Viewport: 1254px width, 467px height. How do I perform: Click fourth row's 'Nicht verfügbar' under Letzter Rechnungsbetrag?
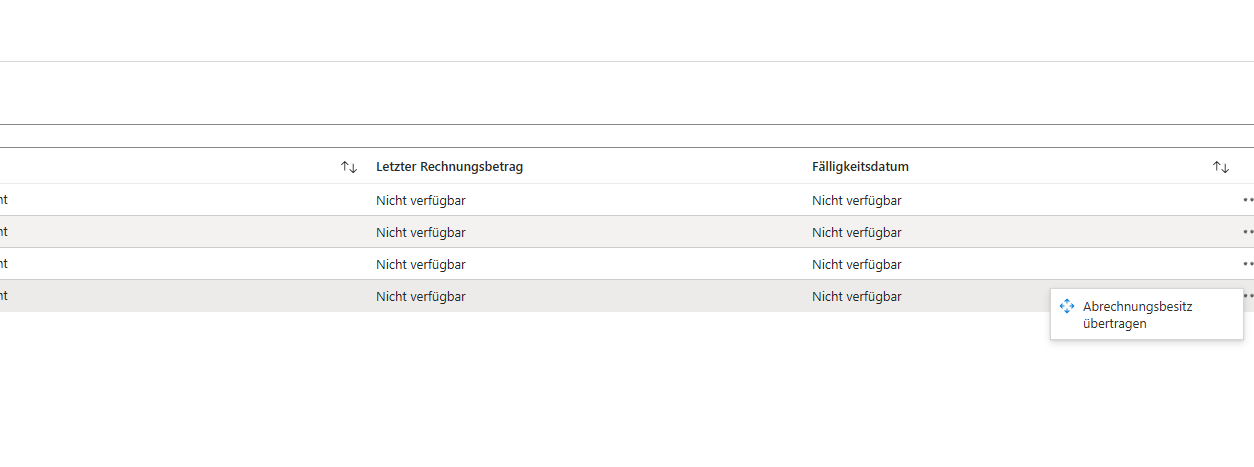click(421, 296)
